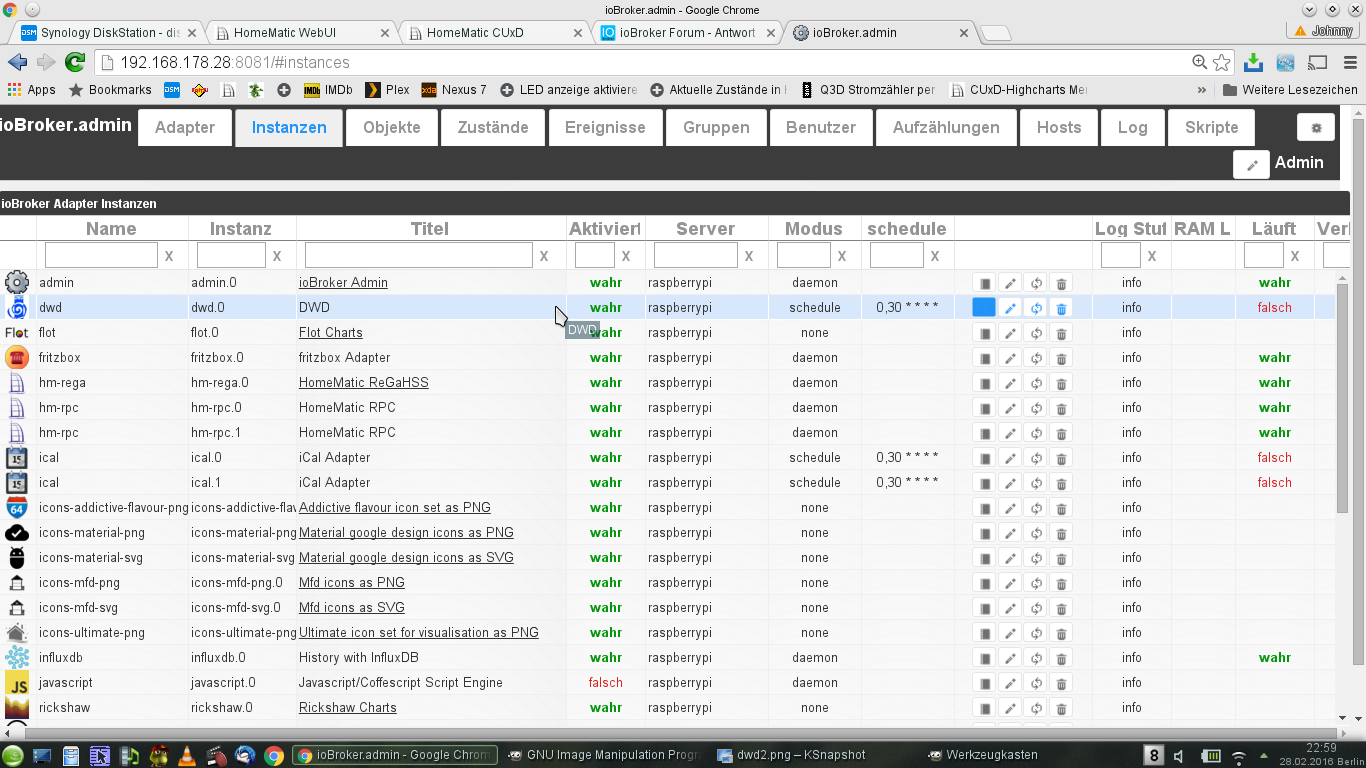1366x768 pixels.
Task: Click the Name column filter field
Action: (x=101, y=256)
